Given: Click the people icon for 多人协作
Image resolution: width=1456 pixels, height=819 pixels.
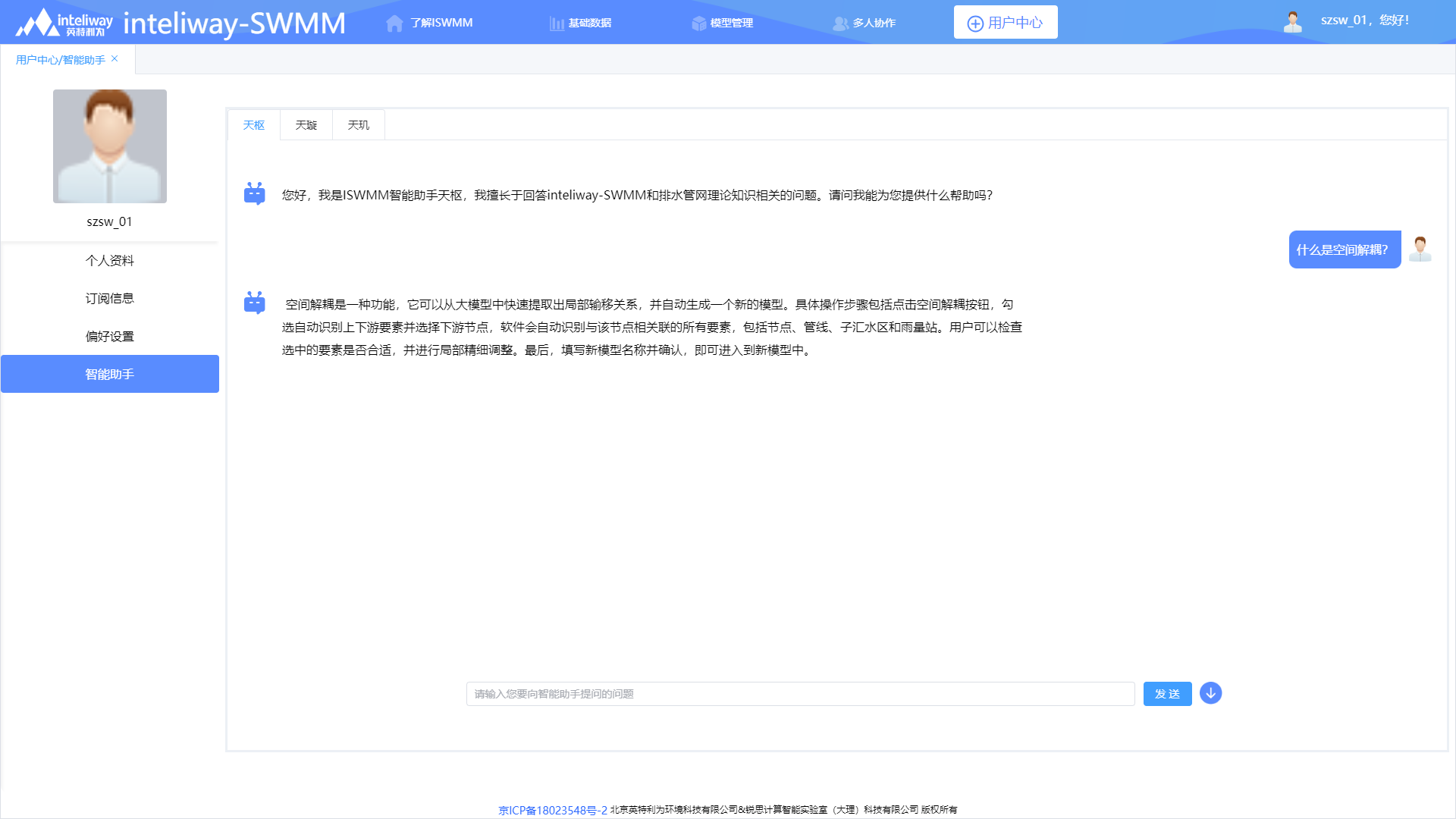Looking at the screenshot, I should (x=840, y=24).
